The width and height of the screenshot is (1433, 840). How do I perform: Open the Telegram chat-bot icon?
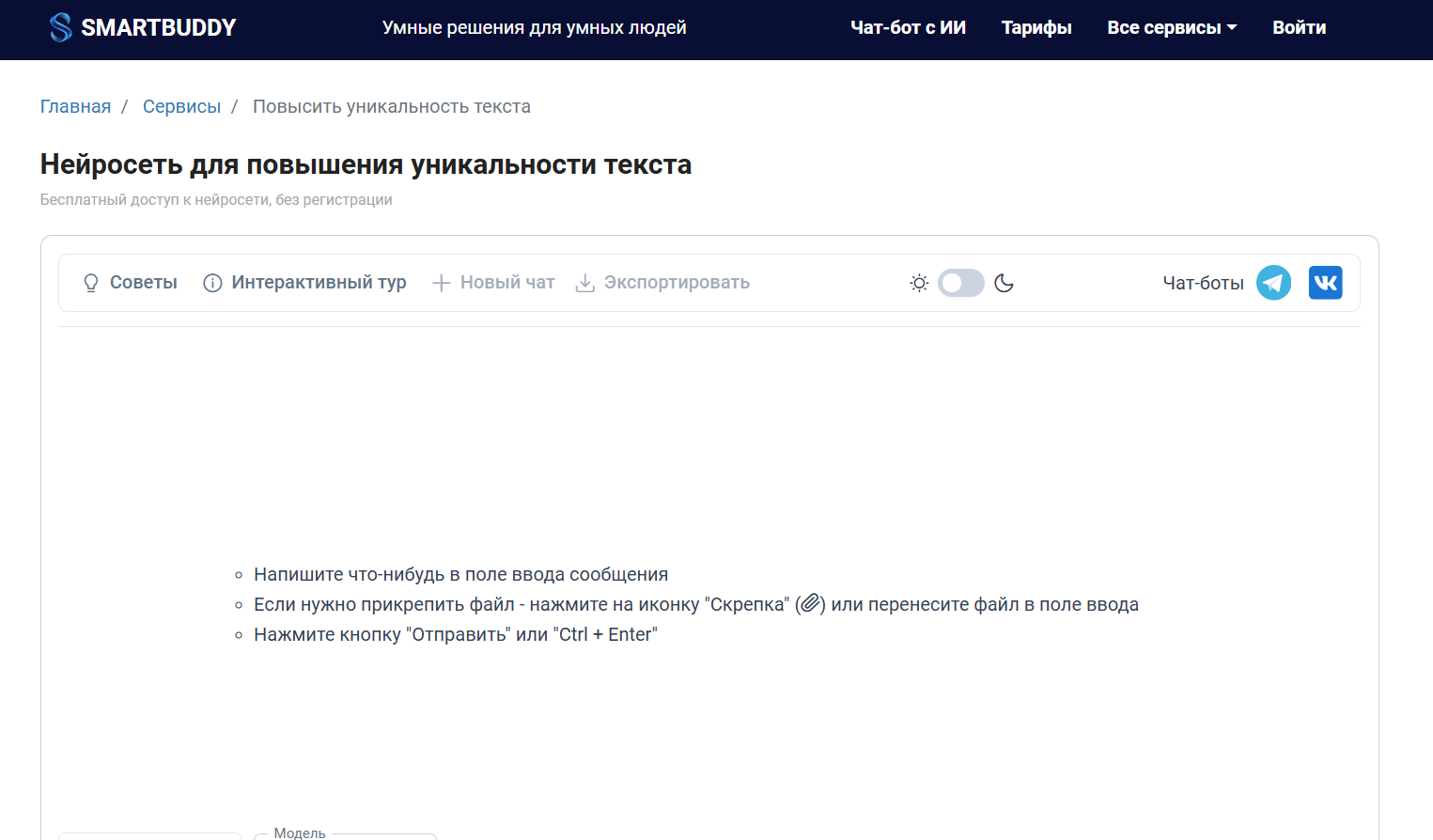pos(1273,283)
